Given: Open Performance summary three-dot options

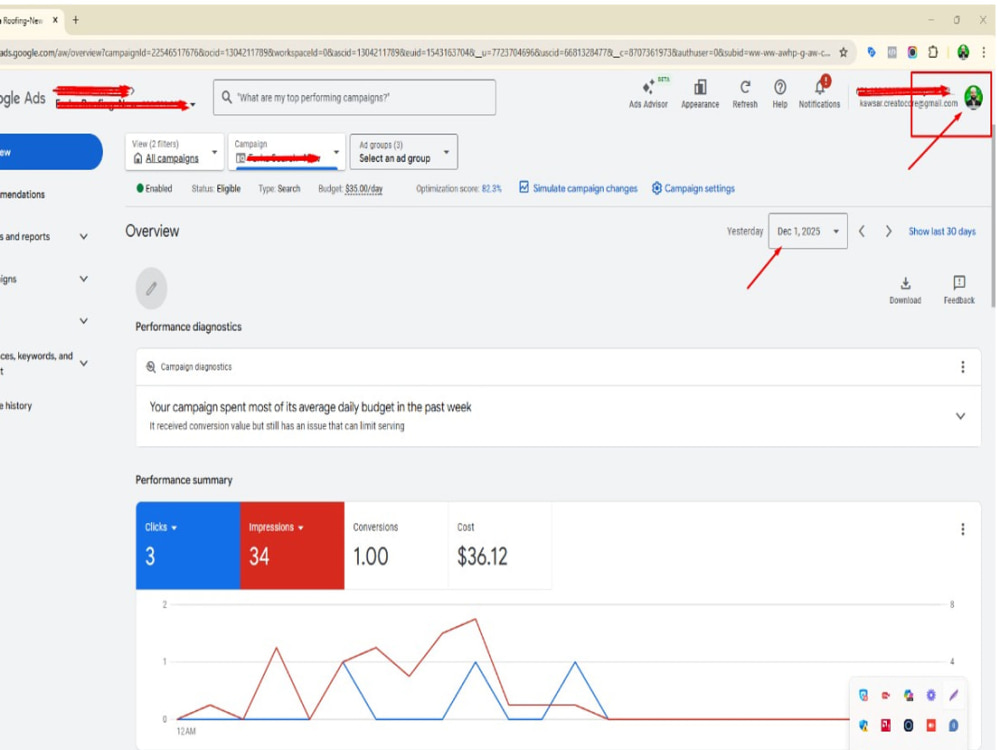Looking at the screenshot, I should click(x=962, y=529).
